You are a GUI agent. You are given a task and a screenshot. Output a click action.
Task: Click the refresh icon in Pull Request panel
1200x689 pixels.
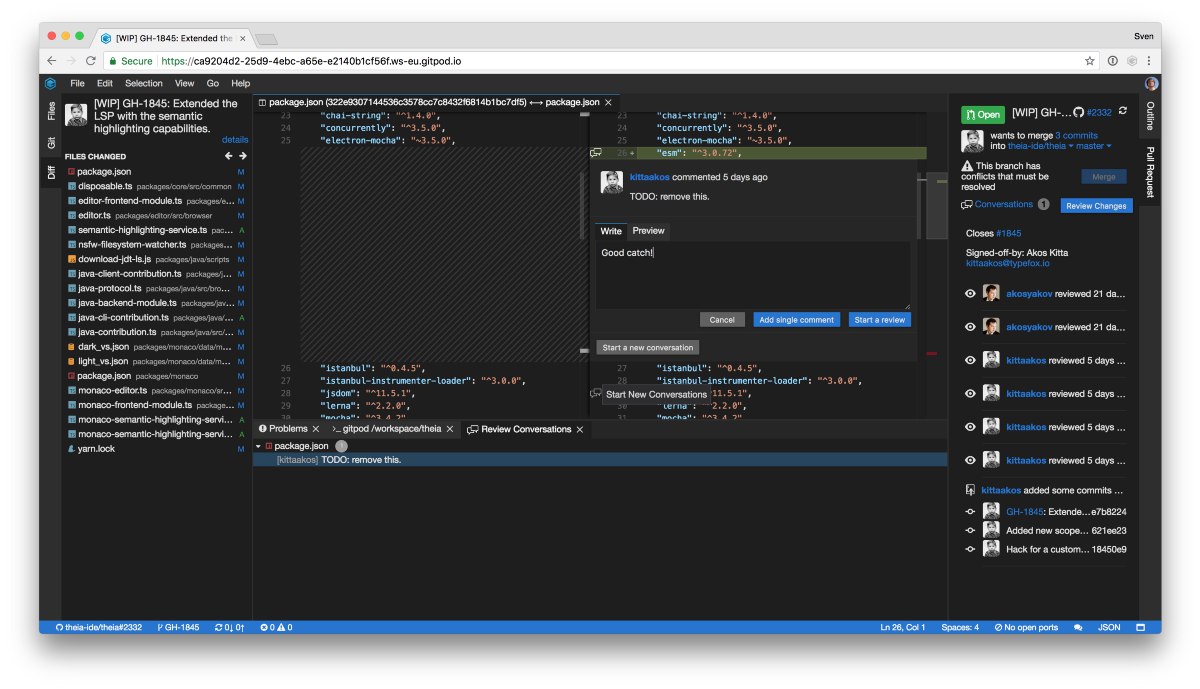1122,112
